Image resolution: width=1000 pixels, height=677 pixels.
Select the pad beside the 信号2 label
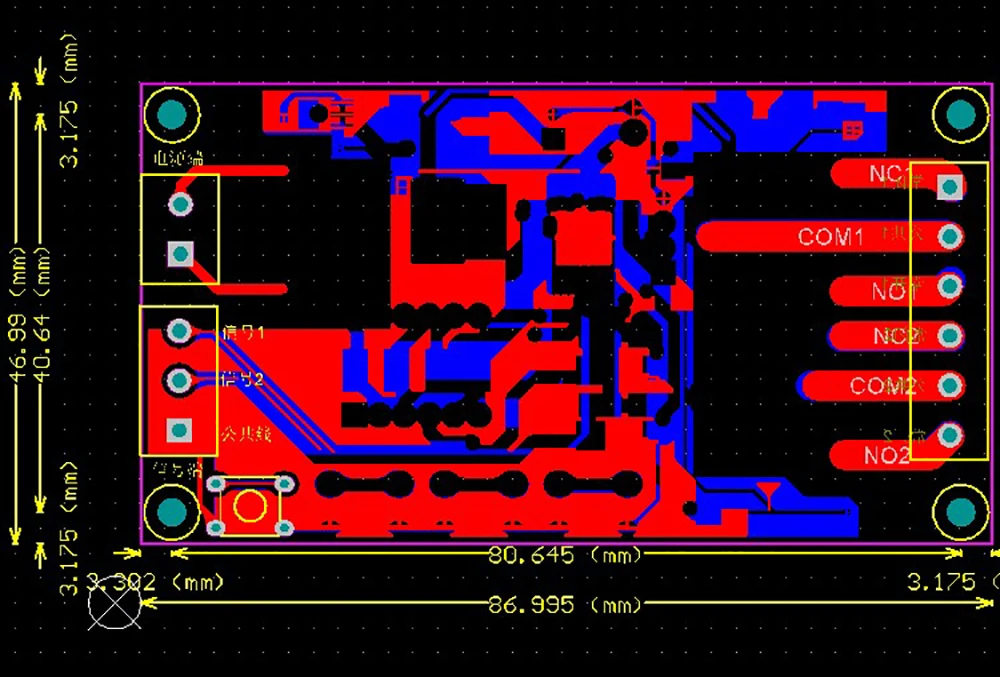tap(179, 381)
